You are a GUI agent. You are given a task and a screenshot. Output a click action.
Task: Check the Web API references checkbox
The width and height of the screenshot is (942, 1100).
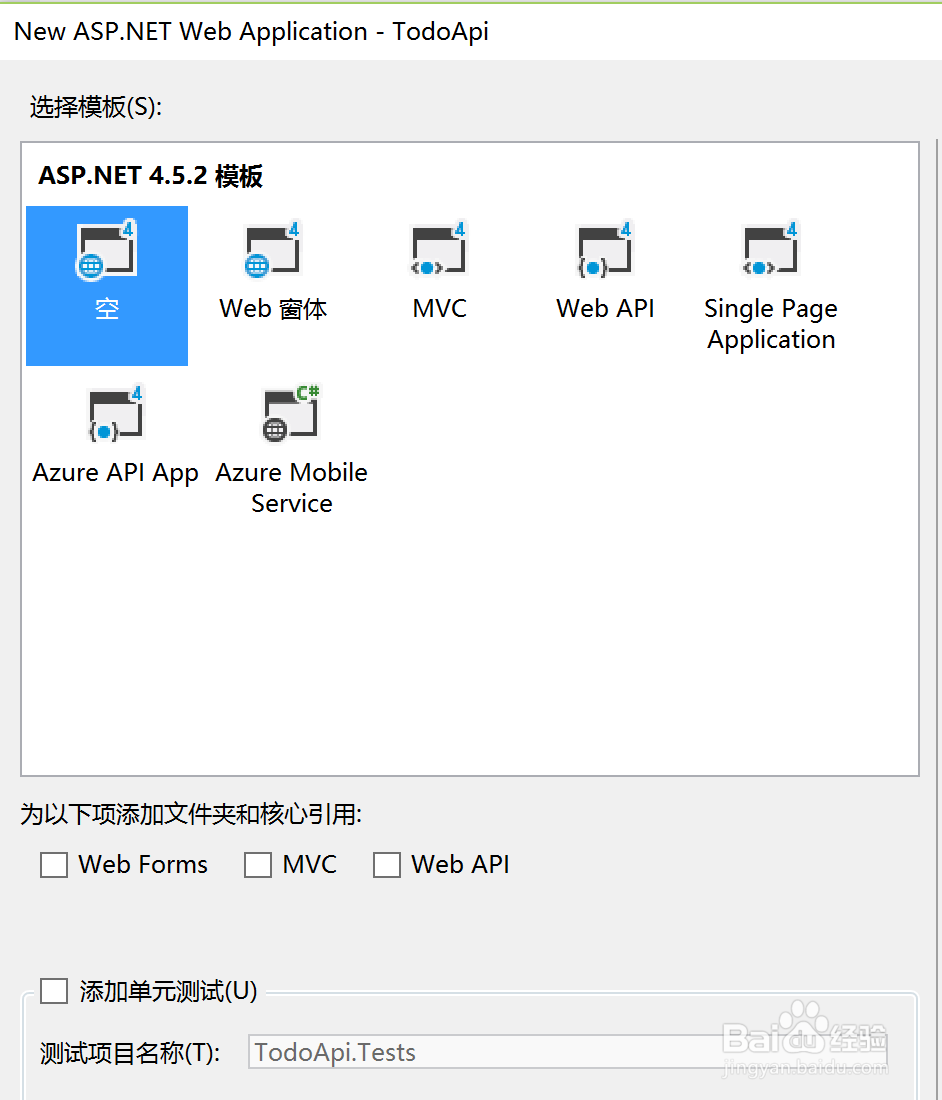click(x=387, y=864)
